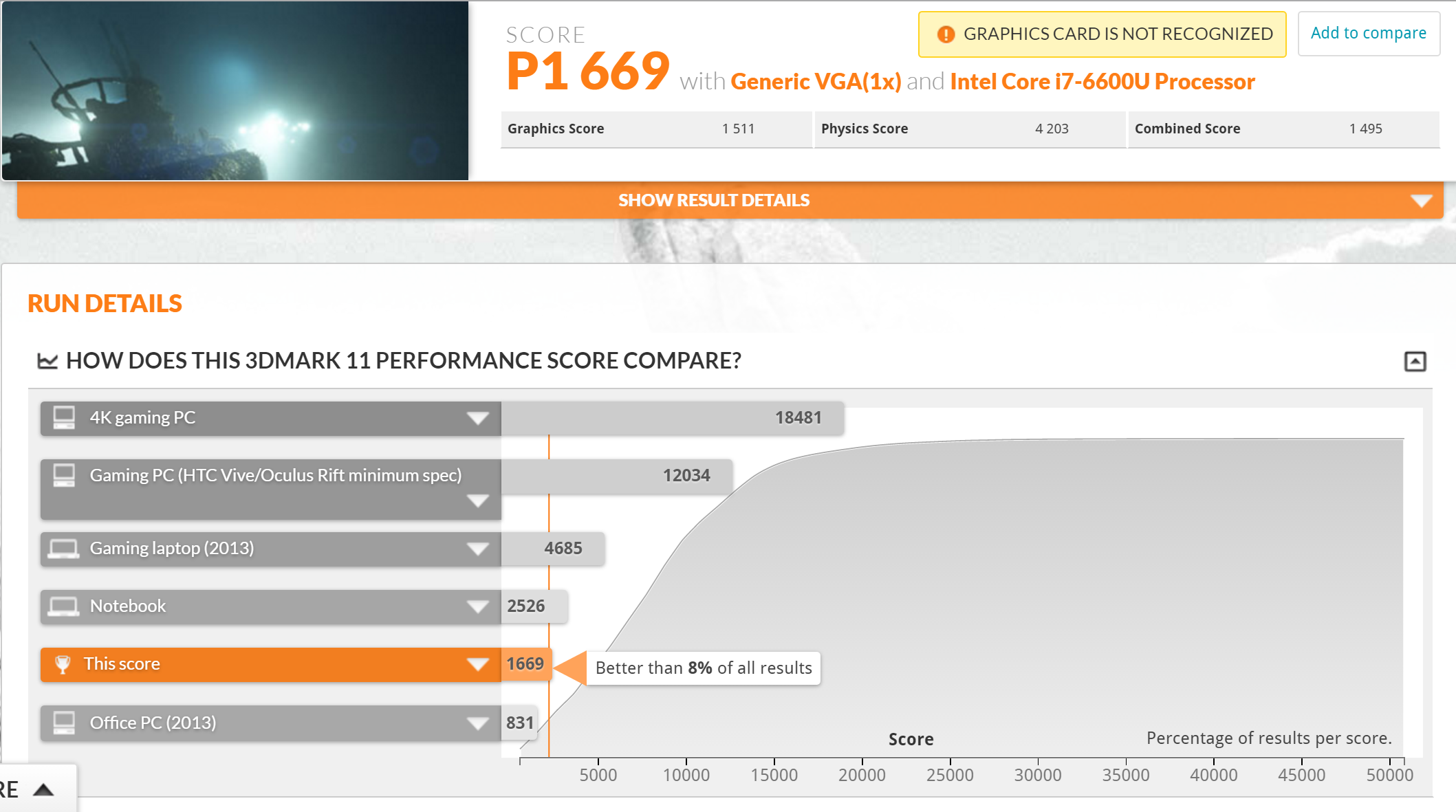Click the Combined Score 1 495 cell
1456x812 pixels.
1283,129
